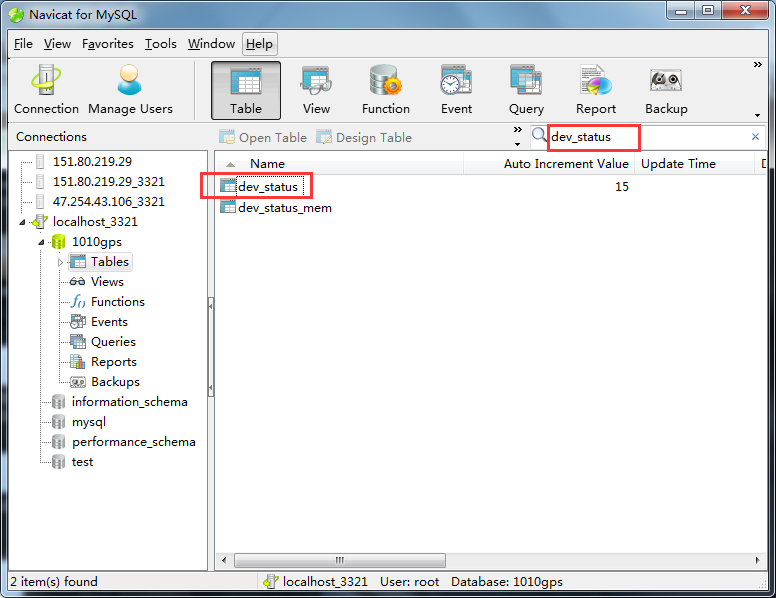Click the information_schema database icon

(x=58, y=401)
